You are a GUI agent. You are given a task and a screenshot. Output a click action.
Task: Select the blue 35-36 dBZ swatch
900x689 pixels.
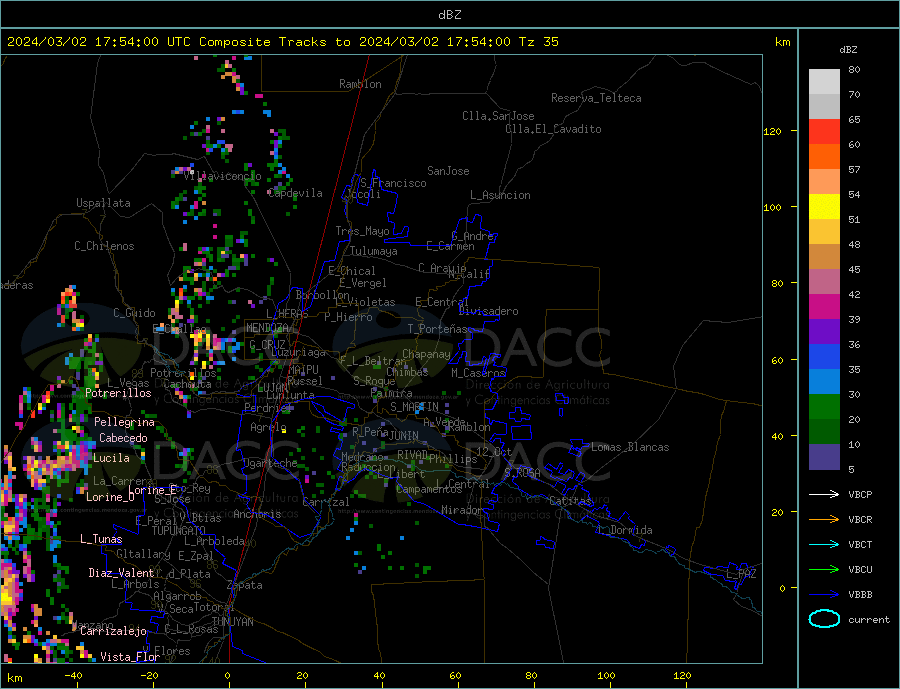pyautogui.click(x=824, y=357)
